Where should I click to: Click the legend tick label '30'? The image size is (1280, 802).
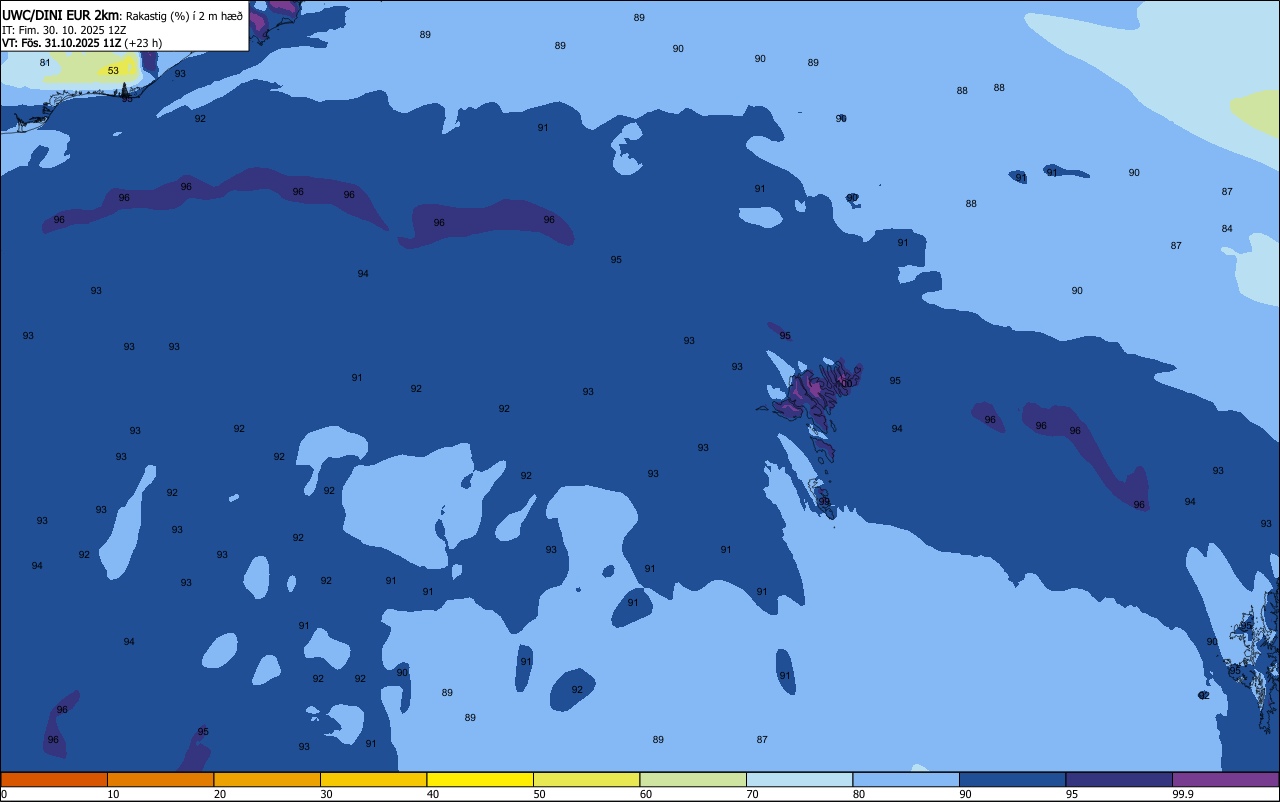point(326,794)
